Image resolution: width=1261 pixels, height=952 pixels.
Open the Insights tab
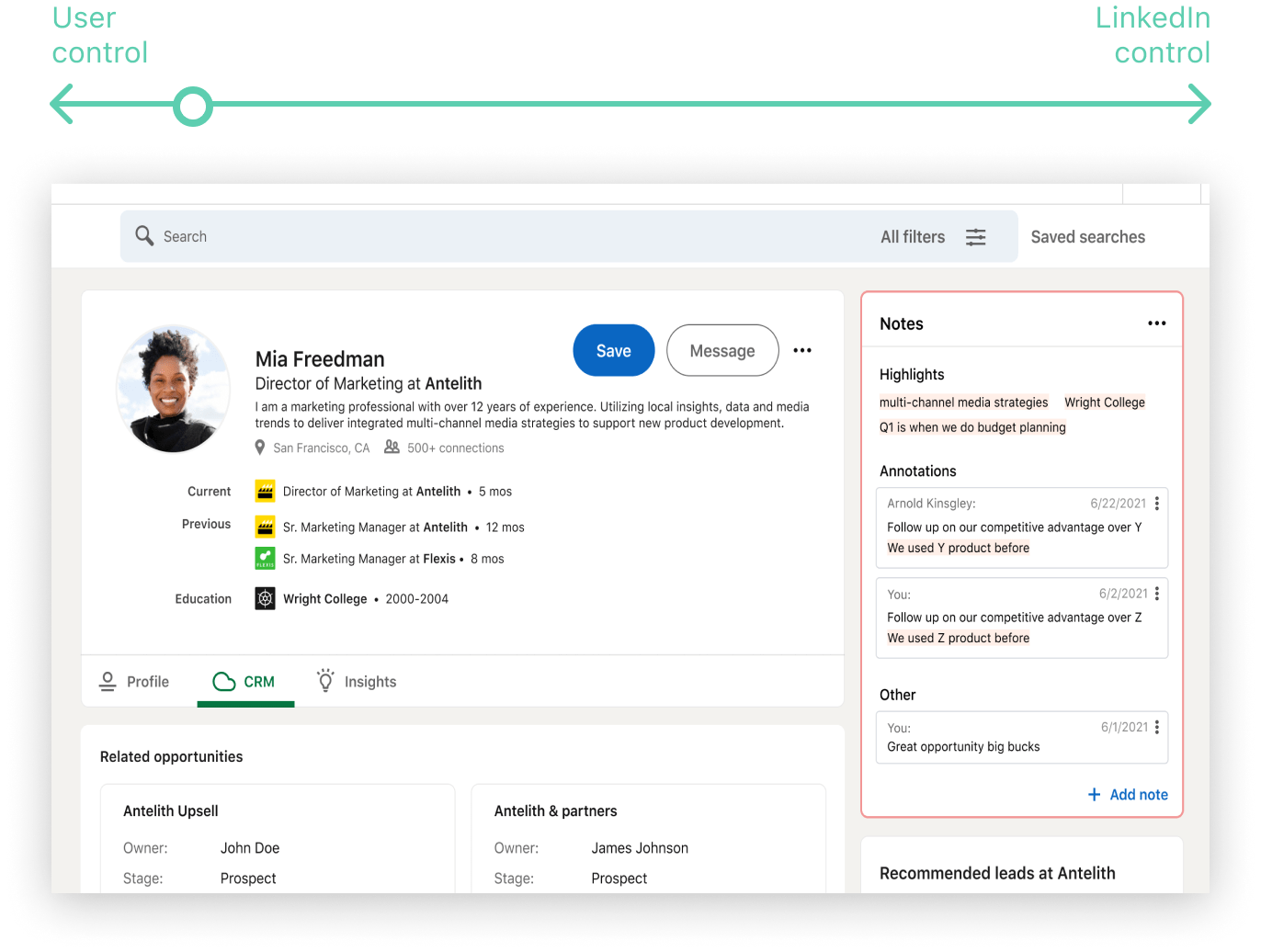click(357, 682)
